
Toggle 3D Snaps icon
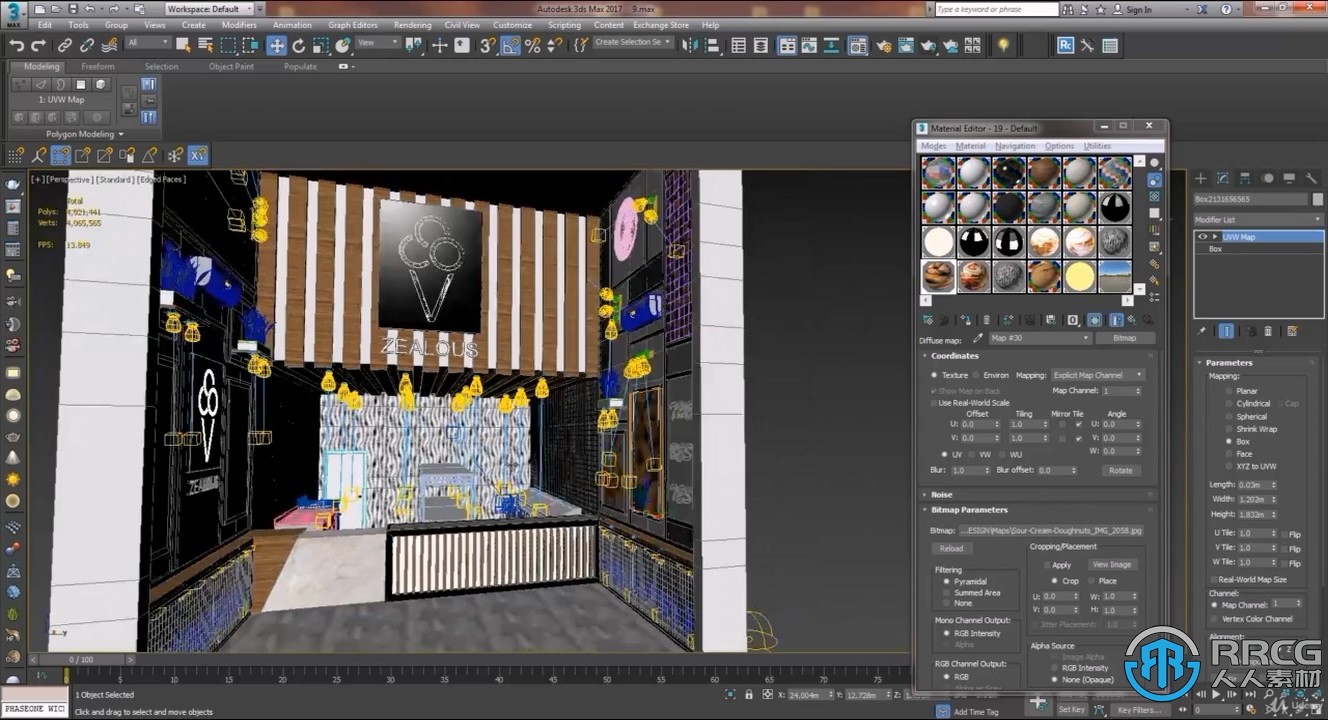tap(487, 45)
